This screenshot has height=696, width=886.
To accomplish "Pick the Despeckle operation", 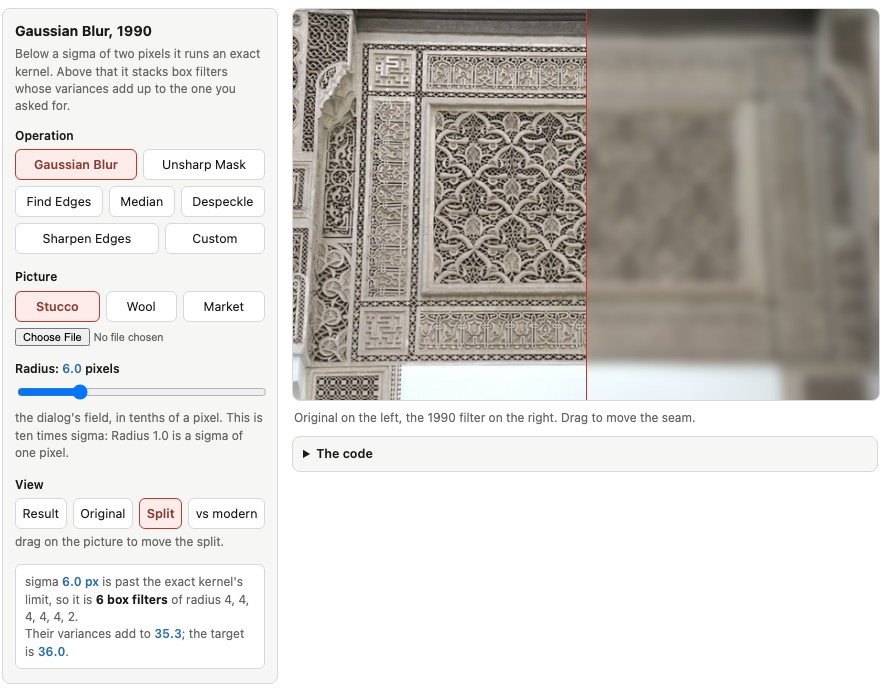I will 223,202.
